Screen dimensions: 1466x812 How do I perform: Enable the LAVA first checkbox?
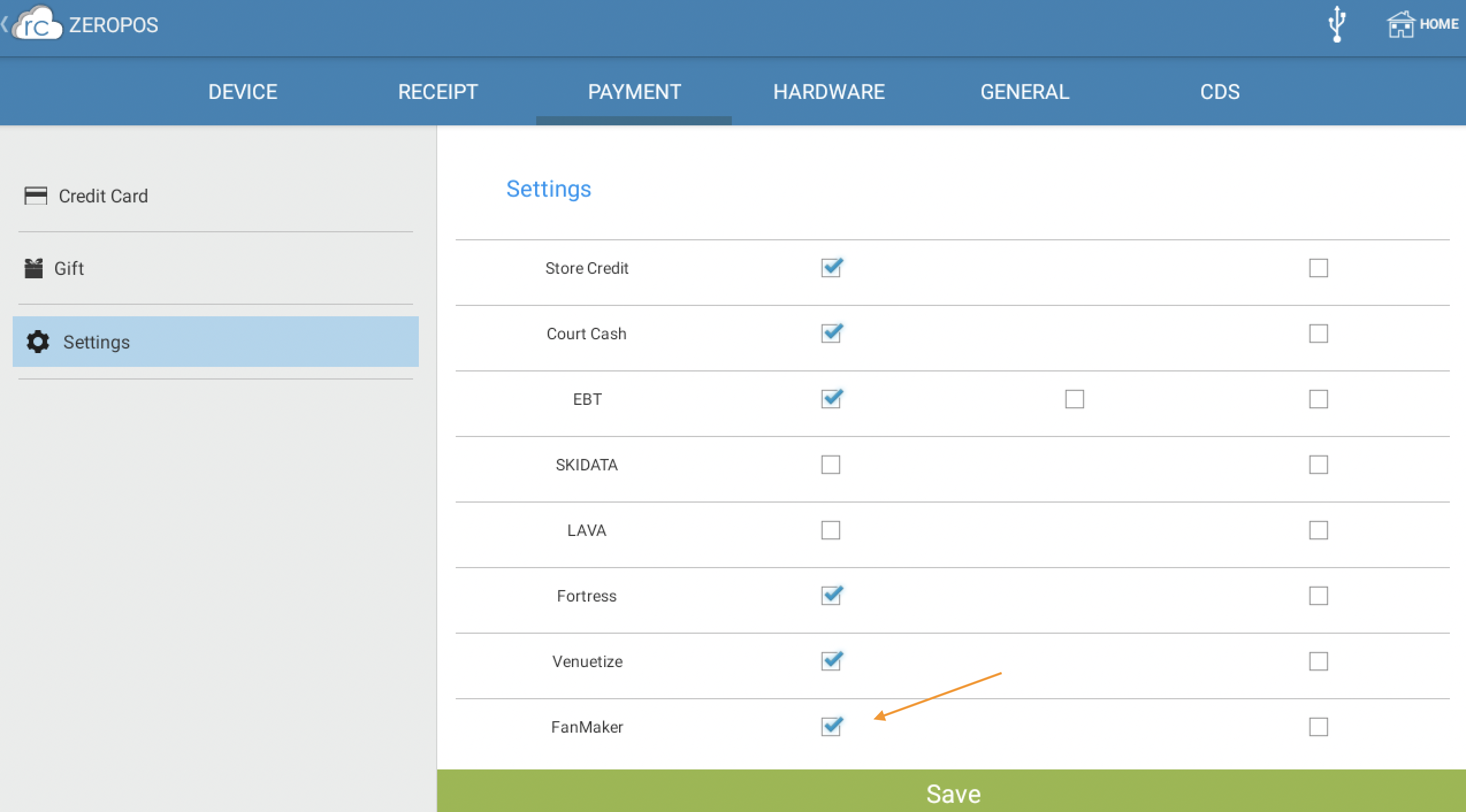(831, 530)
